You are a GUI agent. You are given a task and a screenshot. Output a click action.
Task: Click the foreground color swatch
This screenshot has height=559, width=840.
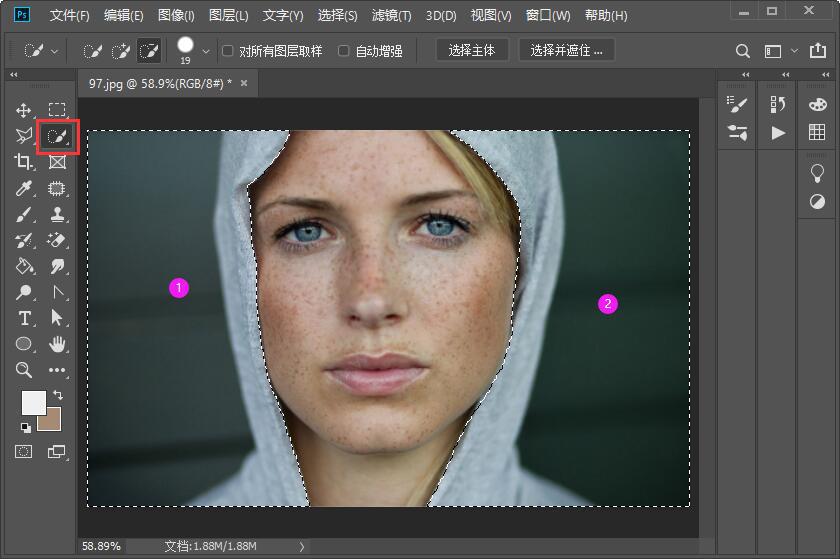click(33, 402)
